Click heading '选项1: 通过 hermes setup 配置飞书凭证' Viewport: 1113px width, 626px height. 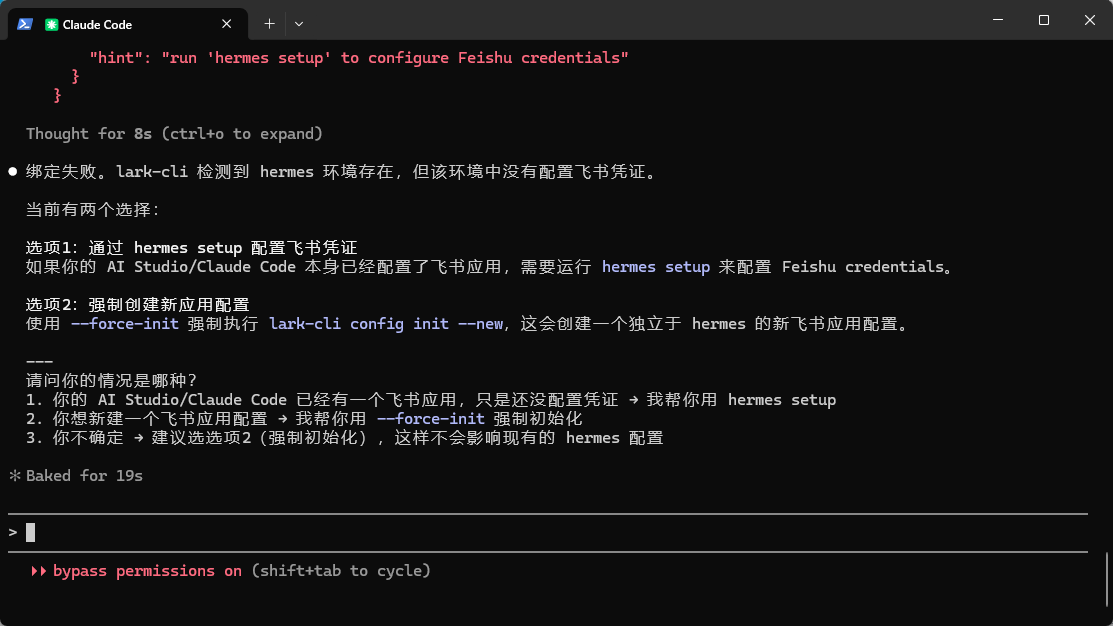coord(192,248)
